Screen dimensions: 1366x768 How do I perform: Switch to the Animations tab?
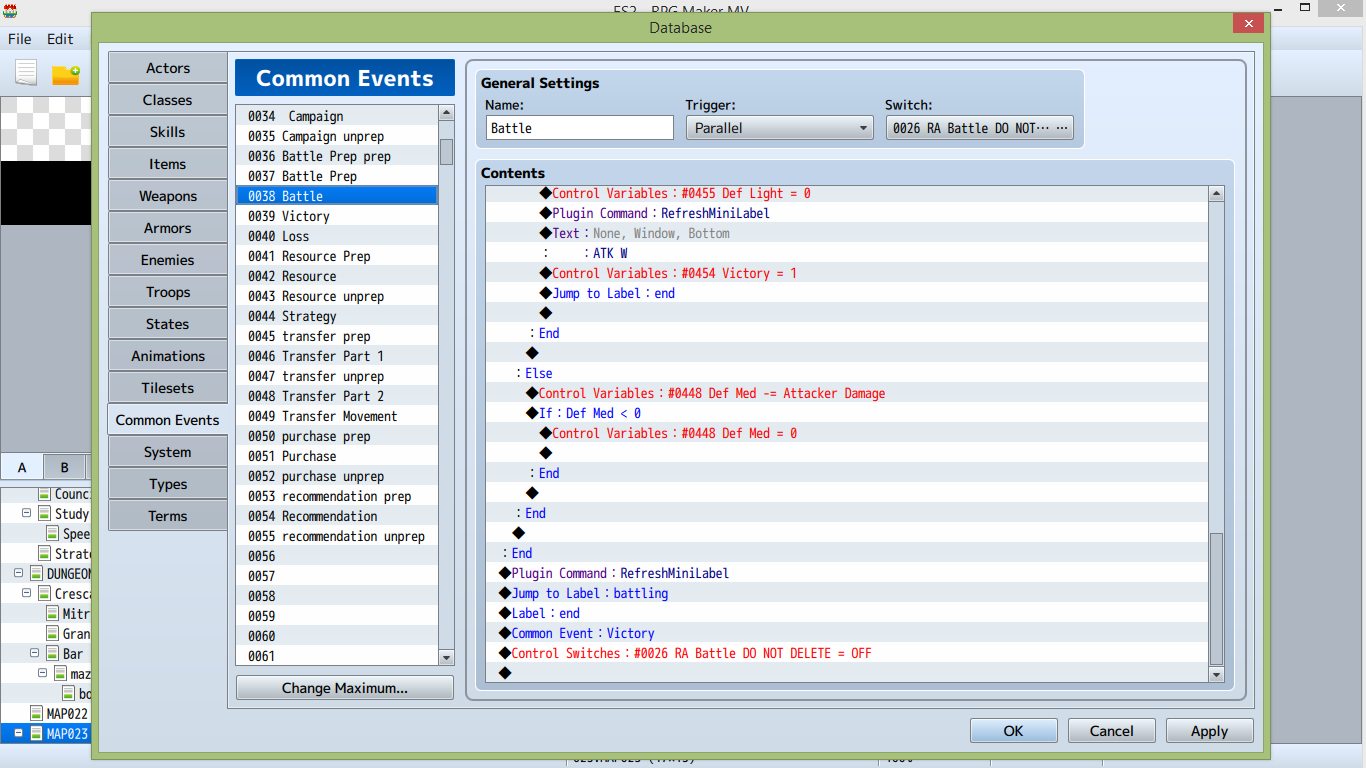[x=168, y=356]
